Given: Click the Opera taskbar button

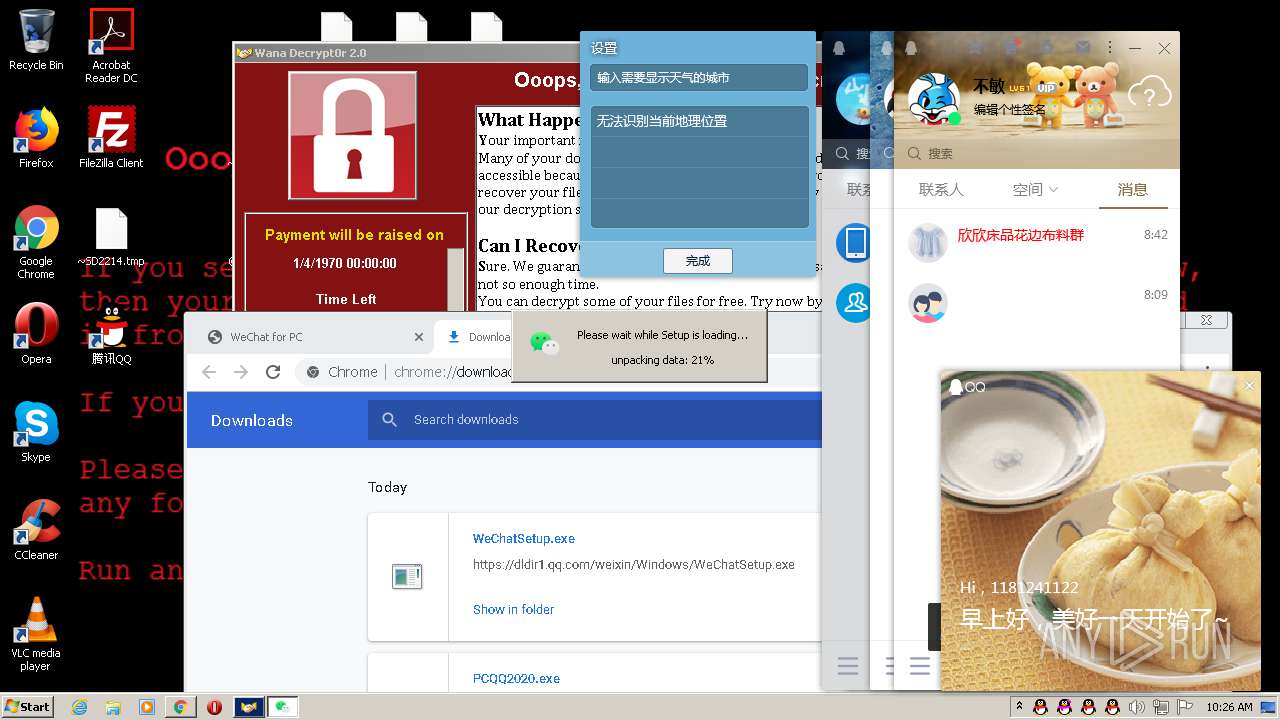Looking at the screenshot, I should click(215, 707).
